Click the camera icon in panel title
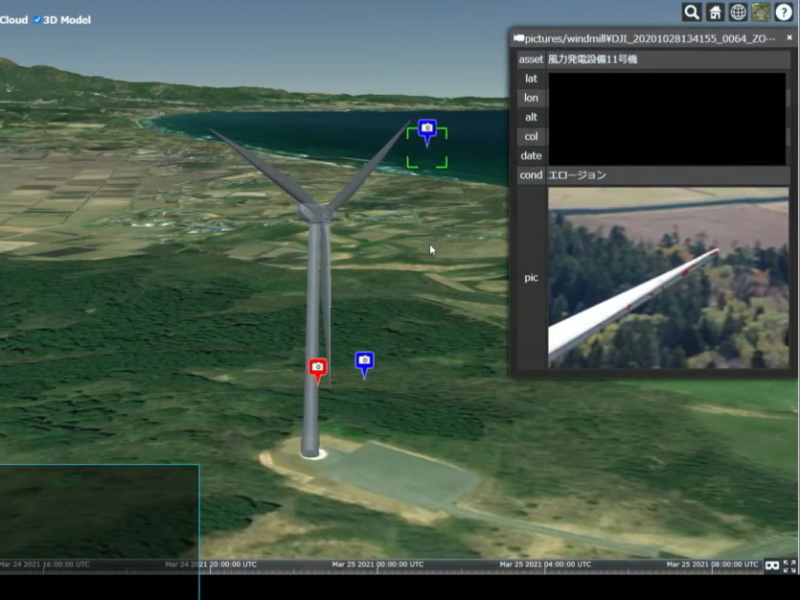The image size is (800, 600). point(518,38)
